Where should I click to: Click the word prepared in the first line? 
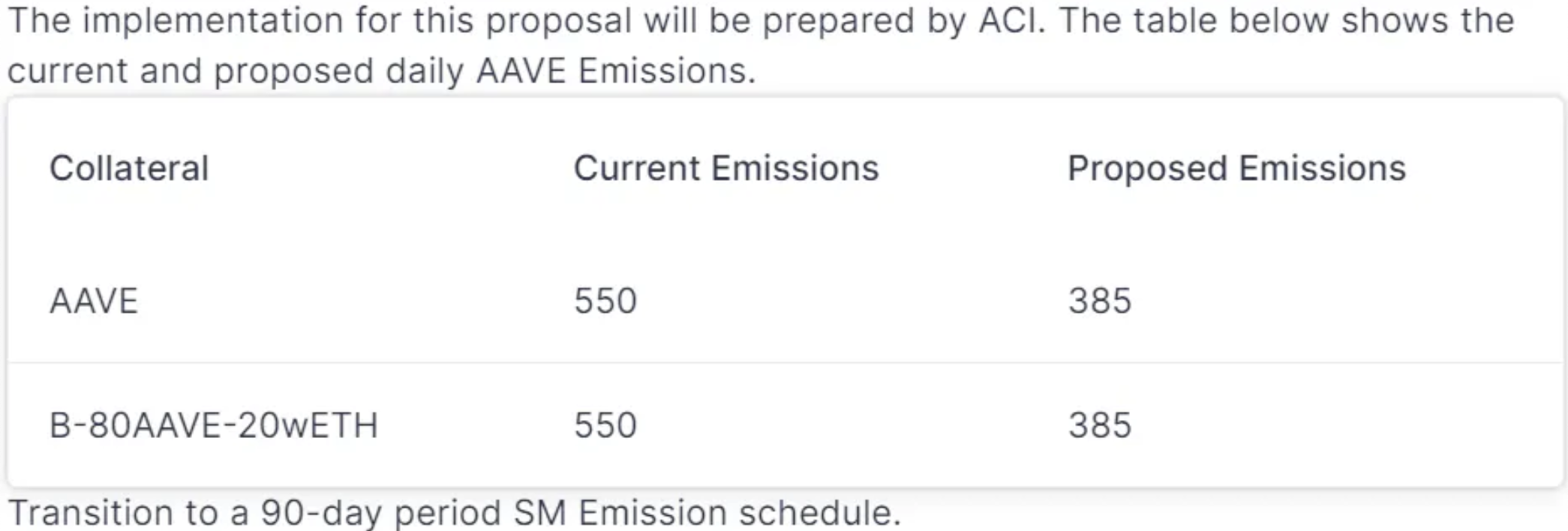[x=838, y=20]
